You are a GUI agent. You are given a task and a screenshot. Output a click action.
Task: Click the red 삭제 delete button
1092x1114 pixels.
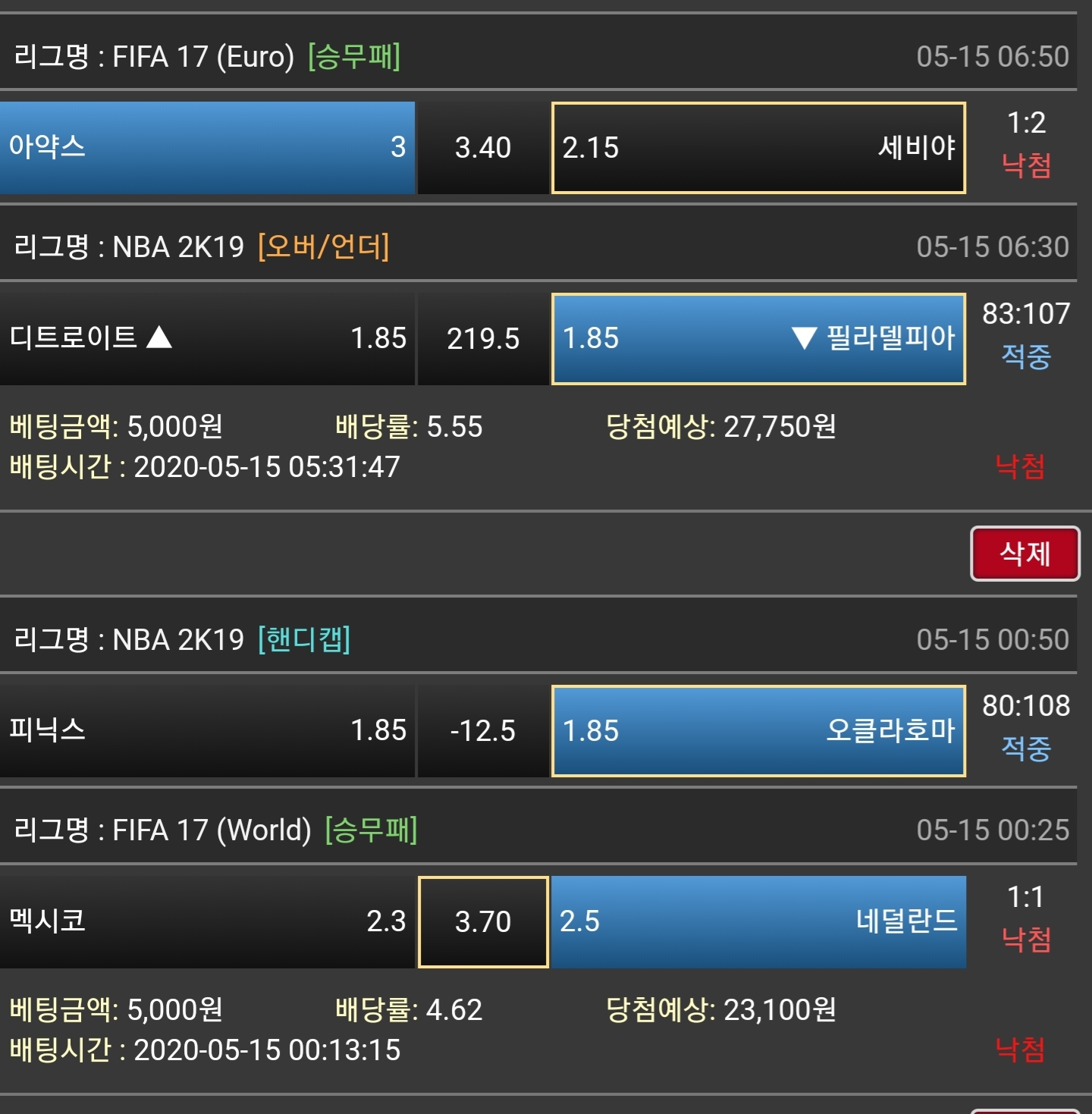(x=1025, y=554)
